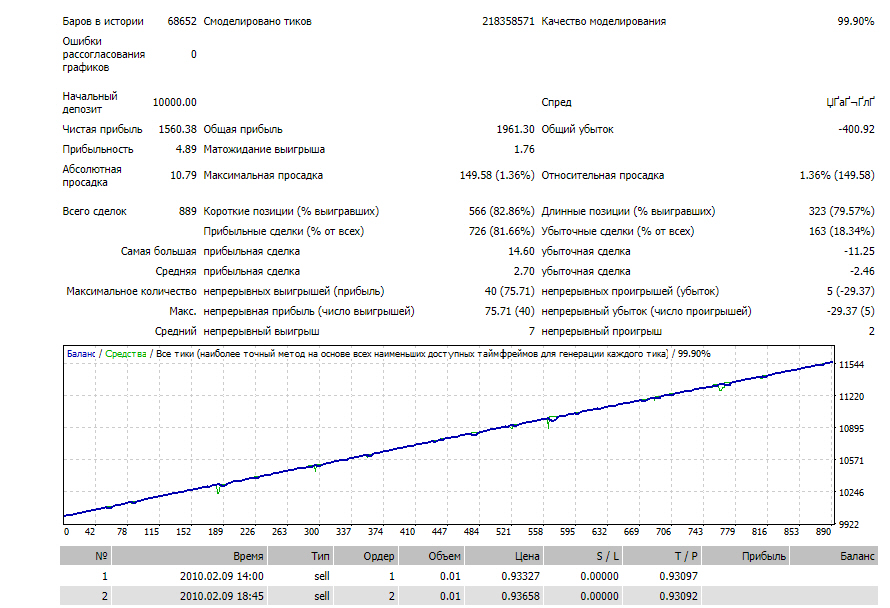Select the Баланс column header

pyautogui.click(x=834, y=556)
